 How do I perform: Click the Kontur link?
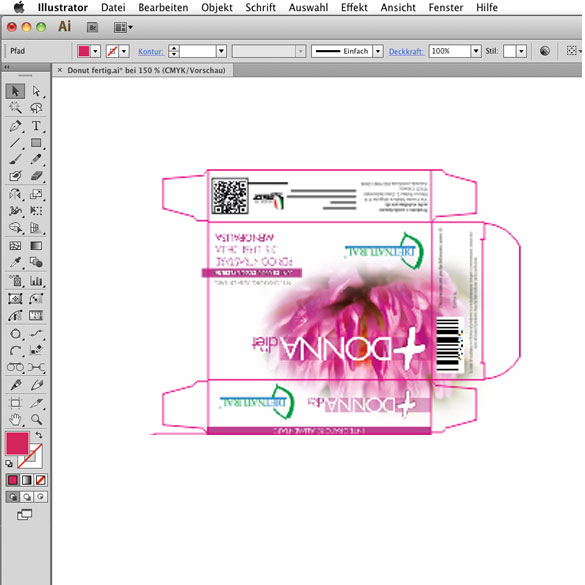point(151,51)
